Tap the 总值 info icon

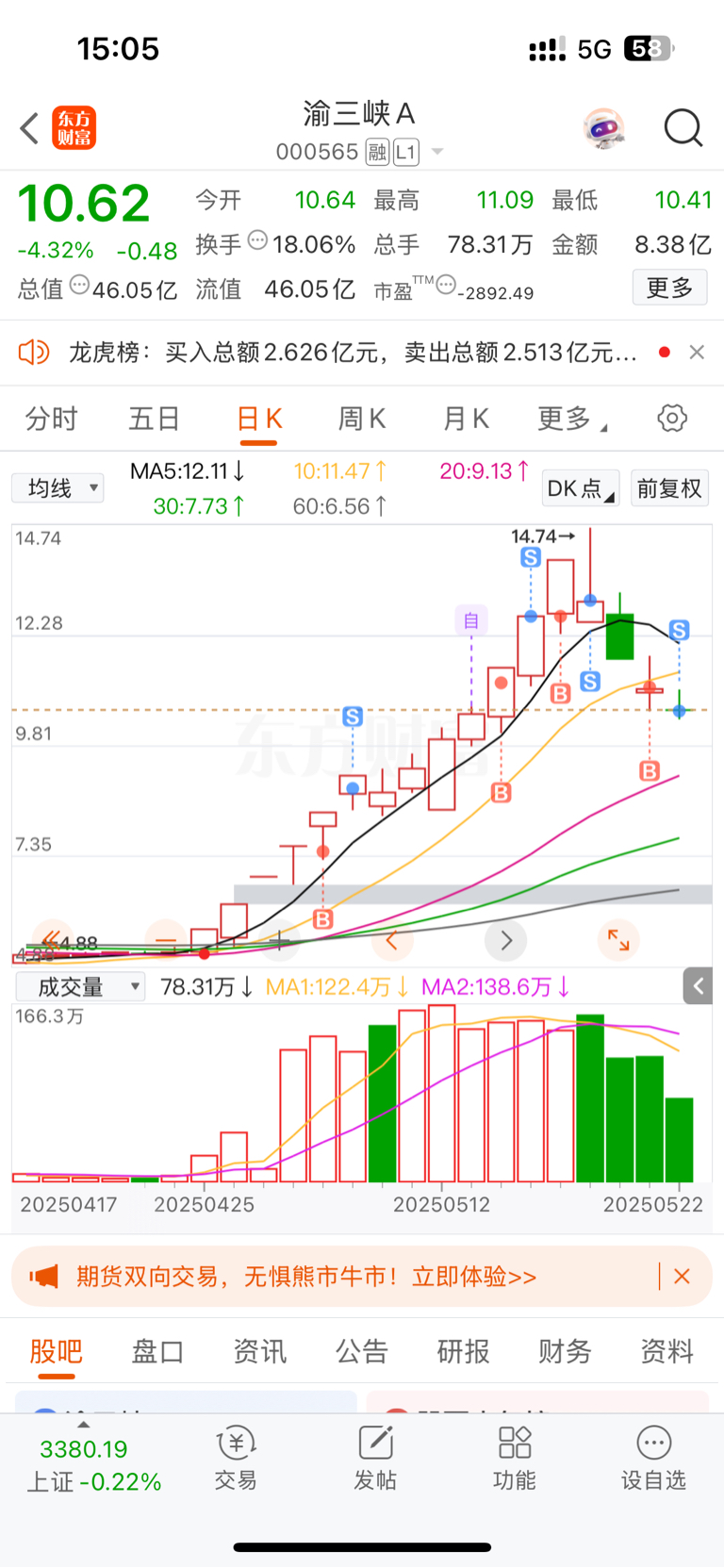80,285
